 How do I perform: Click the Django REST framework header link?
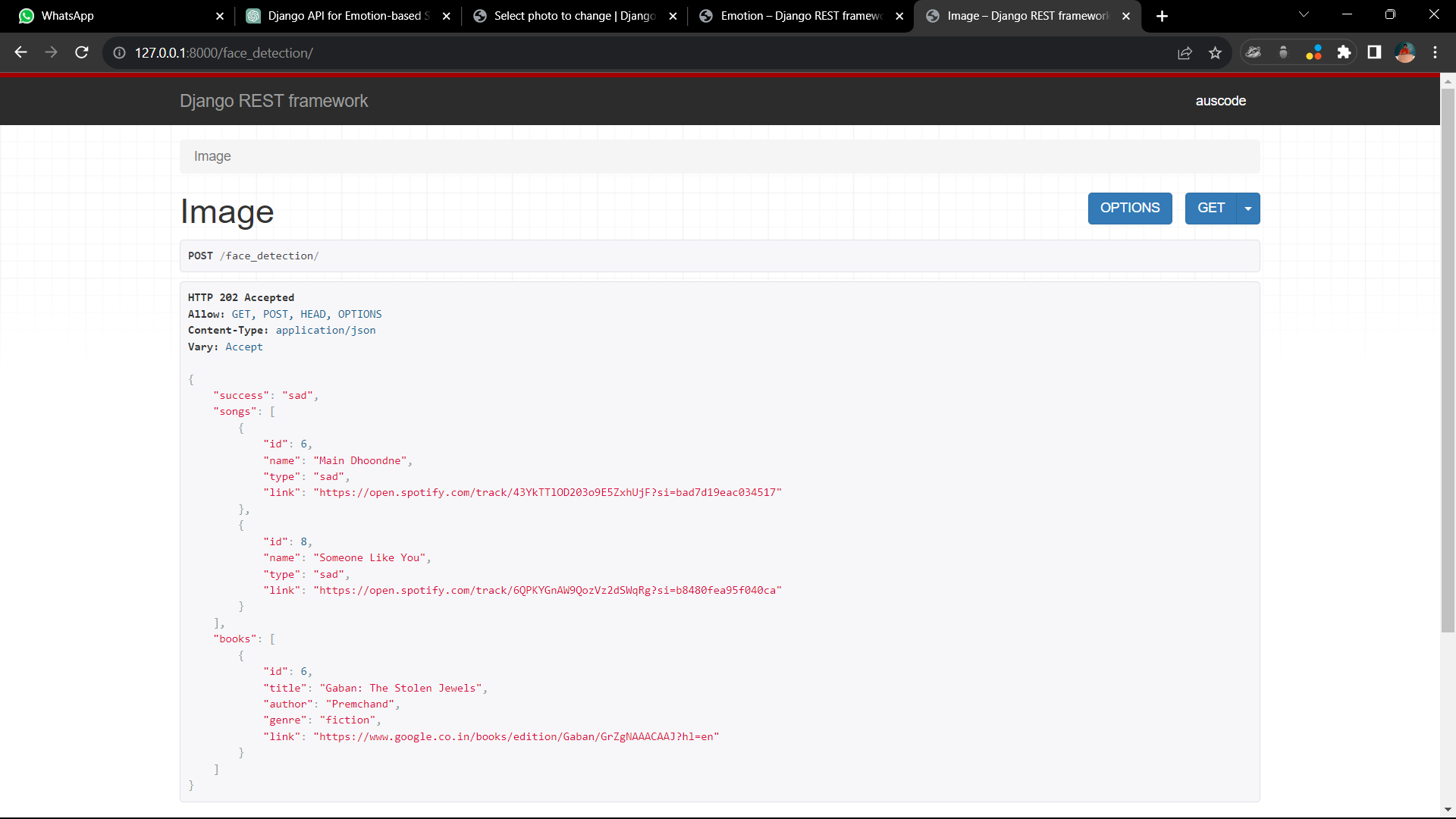point(273,101)
